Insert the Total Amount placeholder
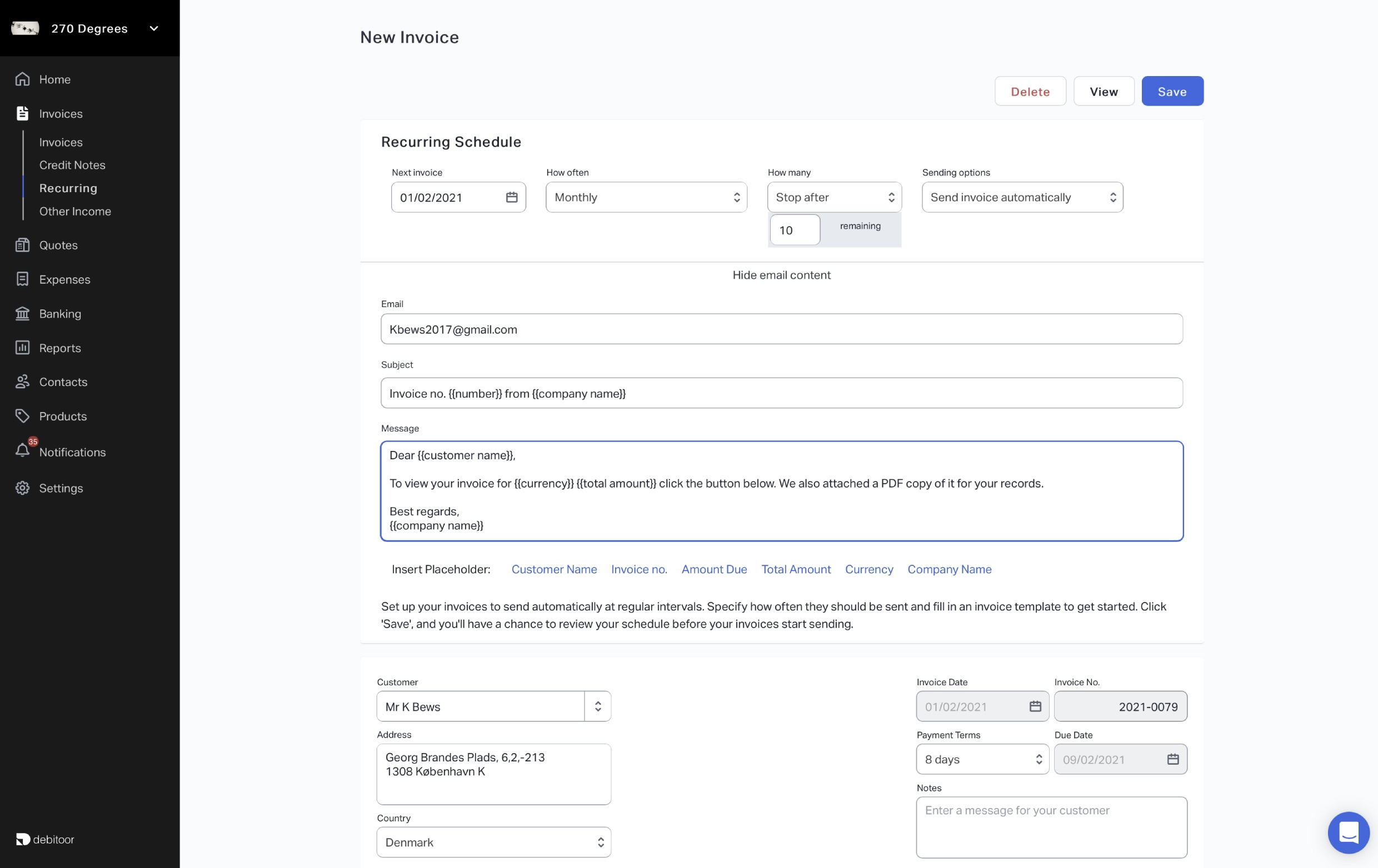The width and height of the screenshot is (1378, 868). [796, 569]
